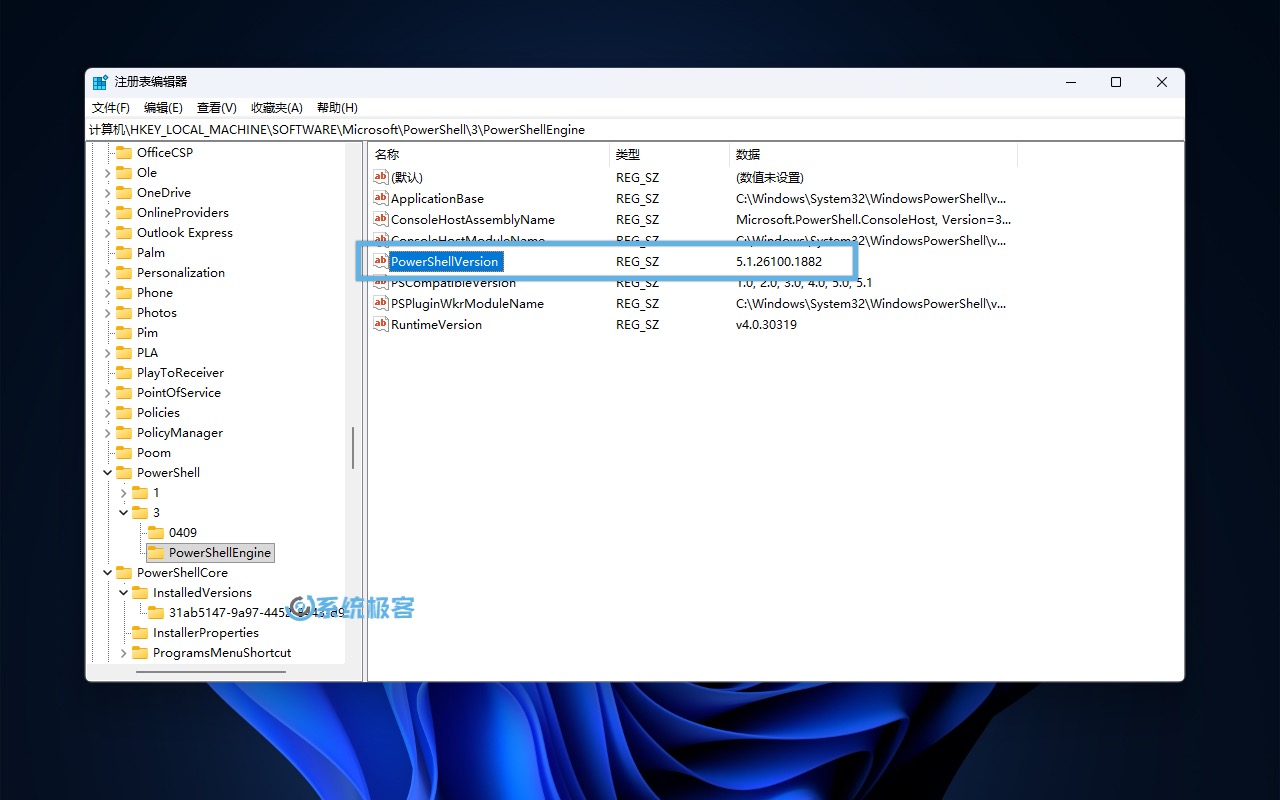Click the Registry Editor app icon in title bar
The width and height of the screenshot is (1280, 800).
point(100,83)
